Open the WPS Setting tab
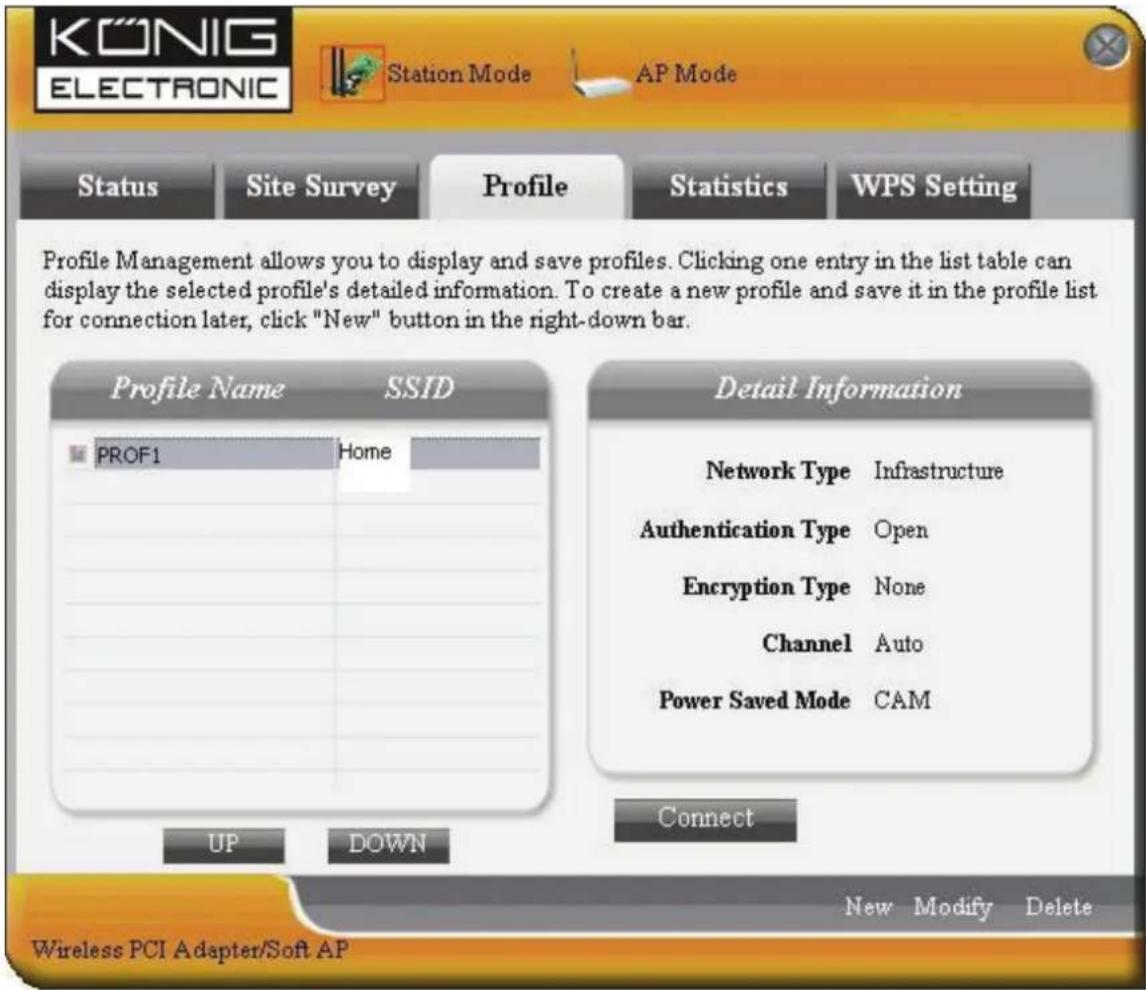This screenshot has width=1146, height=990. pos(933,186)
